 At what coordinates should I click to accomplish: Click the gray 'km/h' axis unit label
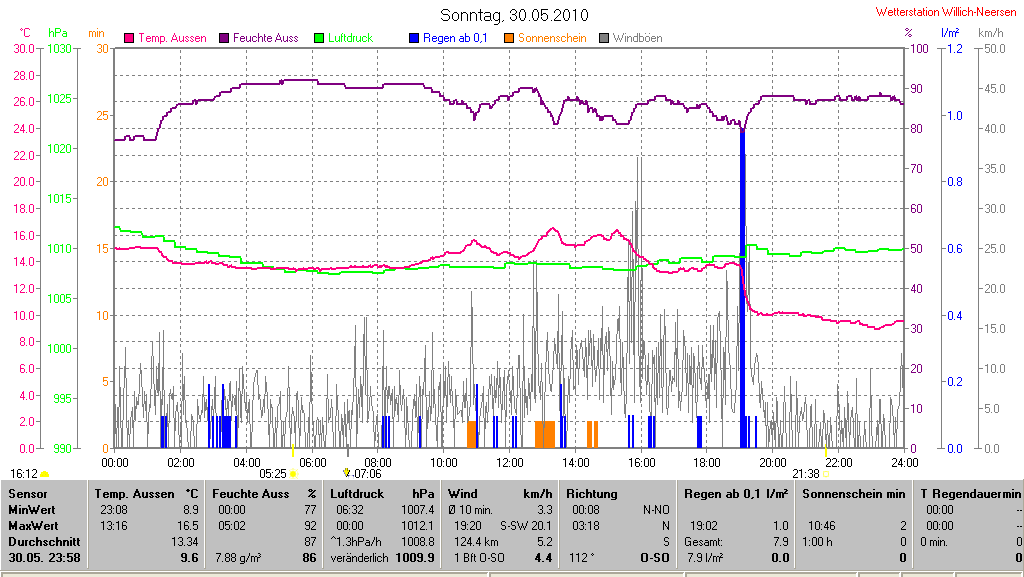(991, 33)
